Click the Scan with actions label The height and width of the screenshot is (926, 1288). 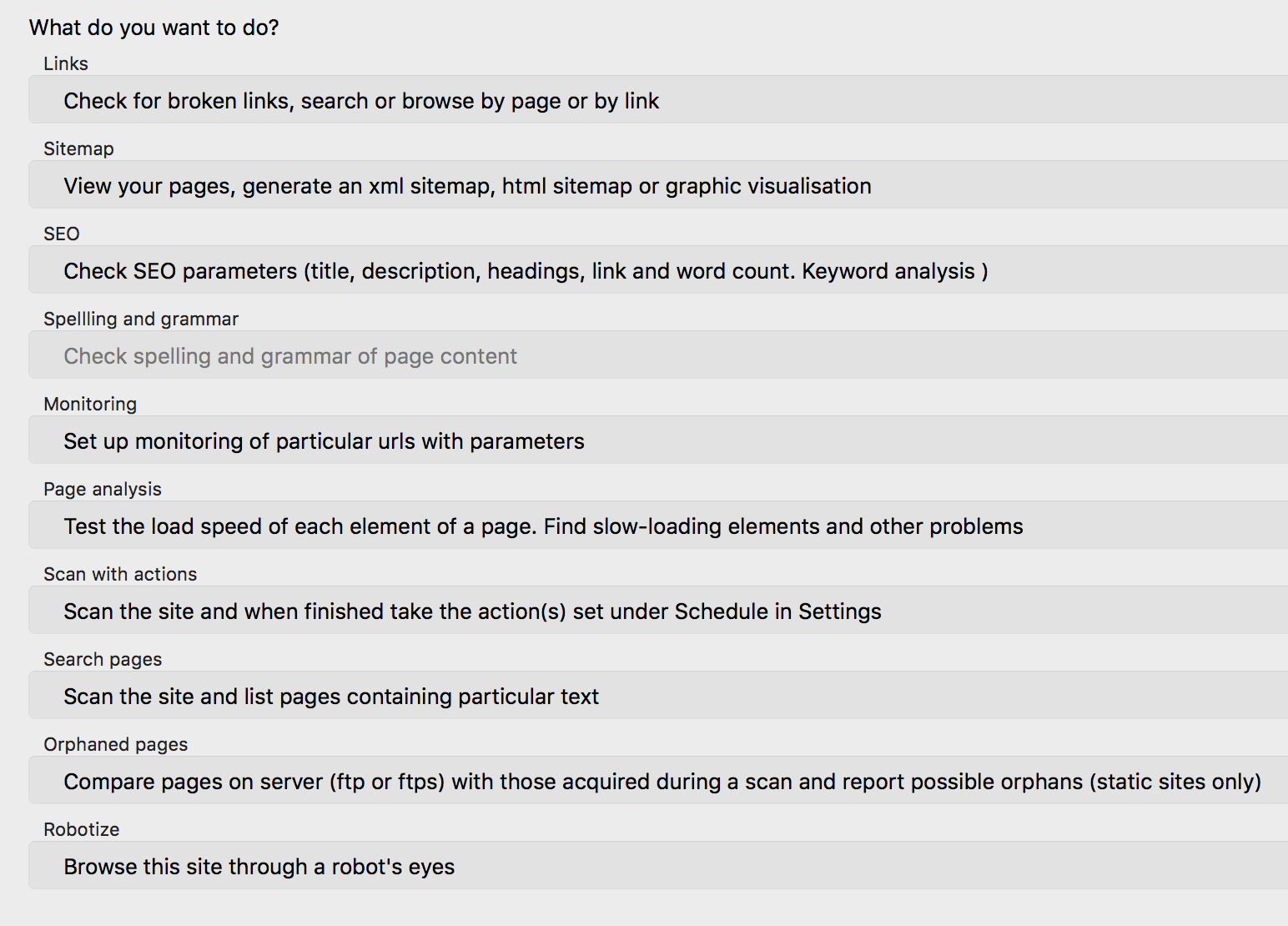[120, 574]
